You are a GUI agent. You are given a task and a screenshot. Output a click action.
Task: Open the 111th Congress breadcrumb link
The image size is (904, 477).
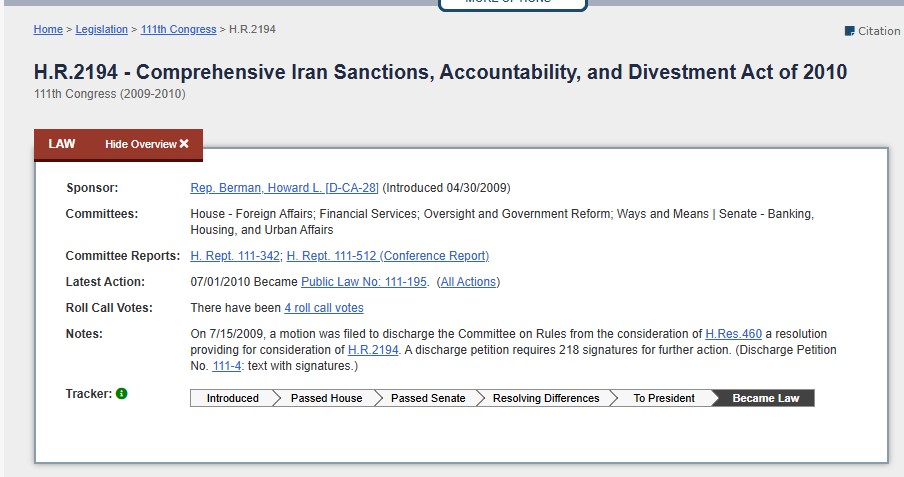[x=178, y=30]
